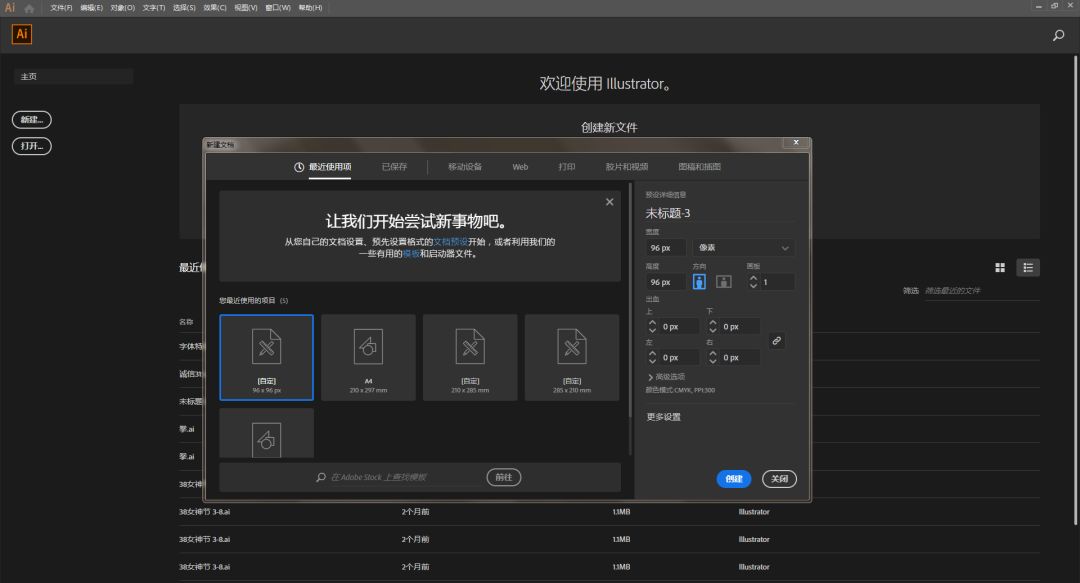Screen dimensions: 1080x583
Task: Click the 关闭 button in dialog
Action: (779, 479)
